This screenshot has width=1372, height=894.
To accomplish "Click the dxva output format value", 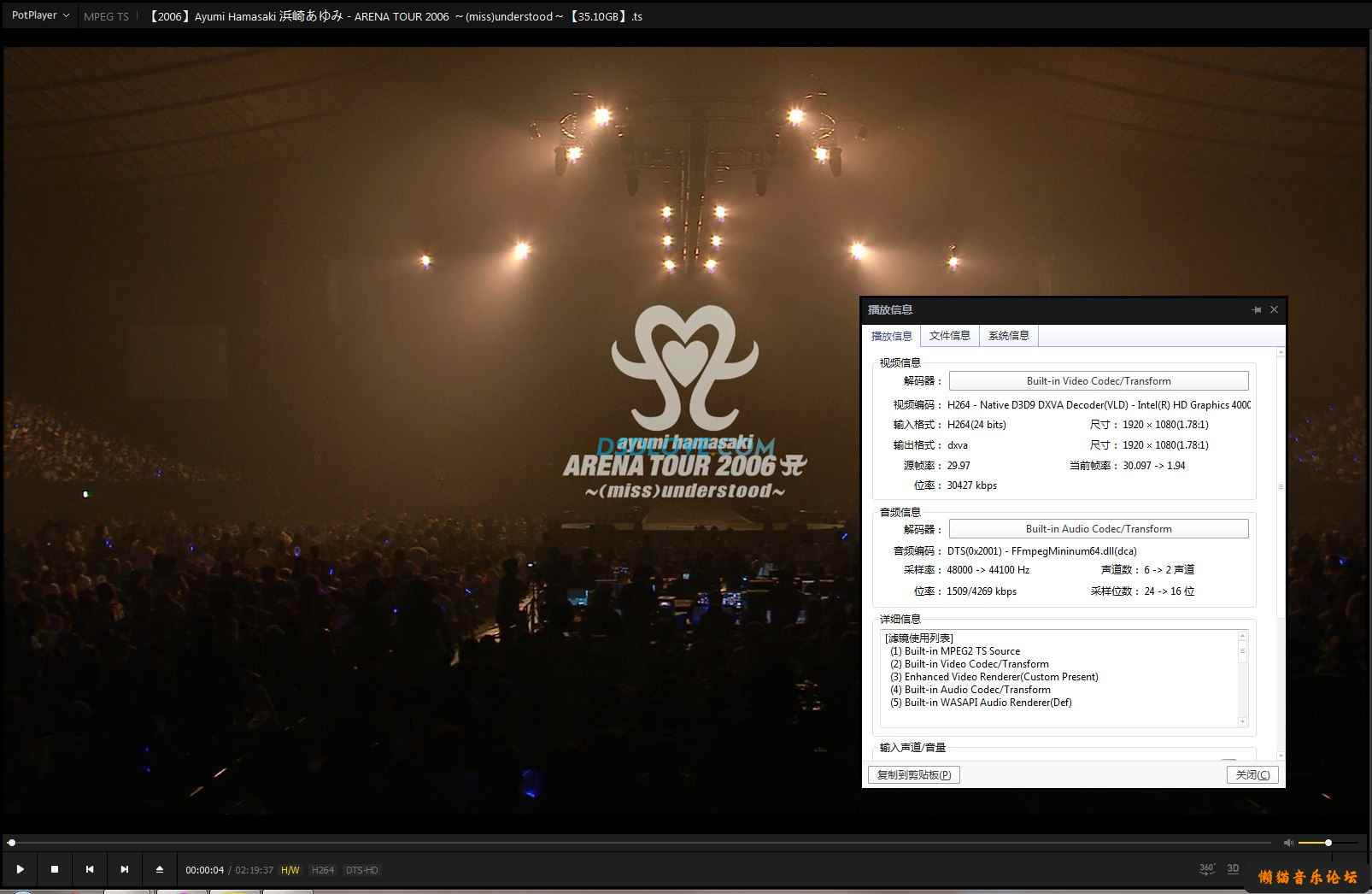I will tap(958, 445).
